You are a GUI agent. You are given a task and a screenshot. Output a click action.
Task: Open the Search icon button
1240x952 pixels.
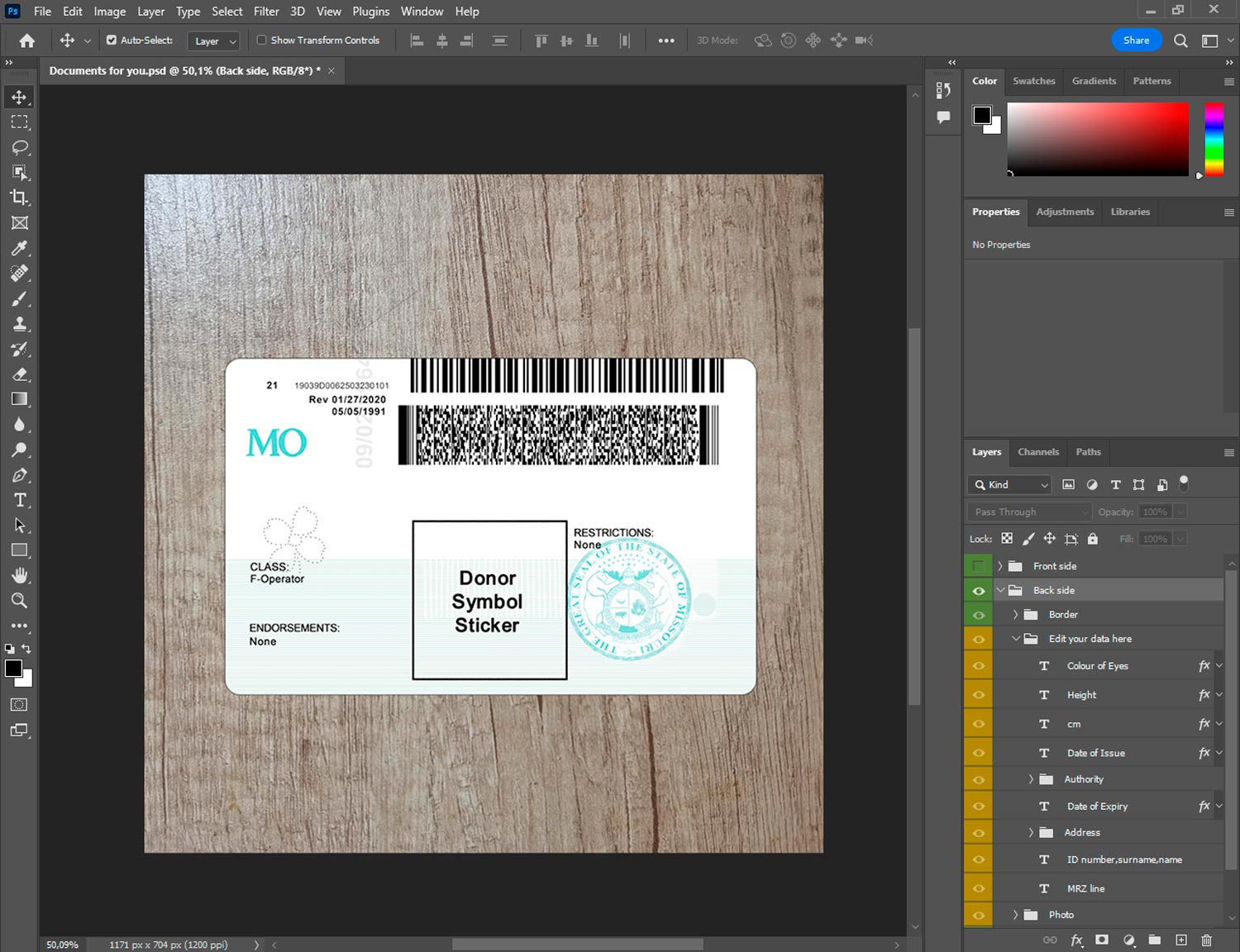pyautogui.click(x=1180, y=40)
